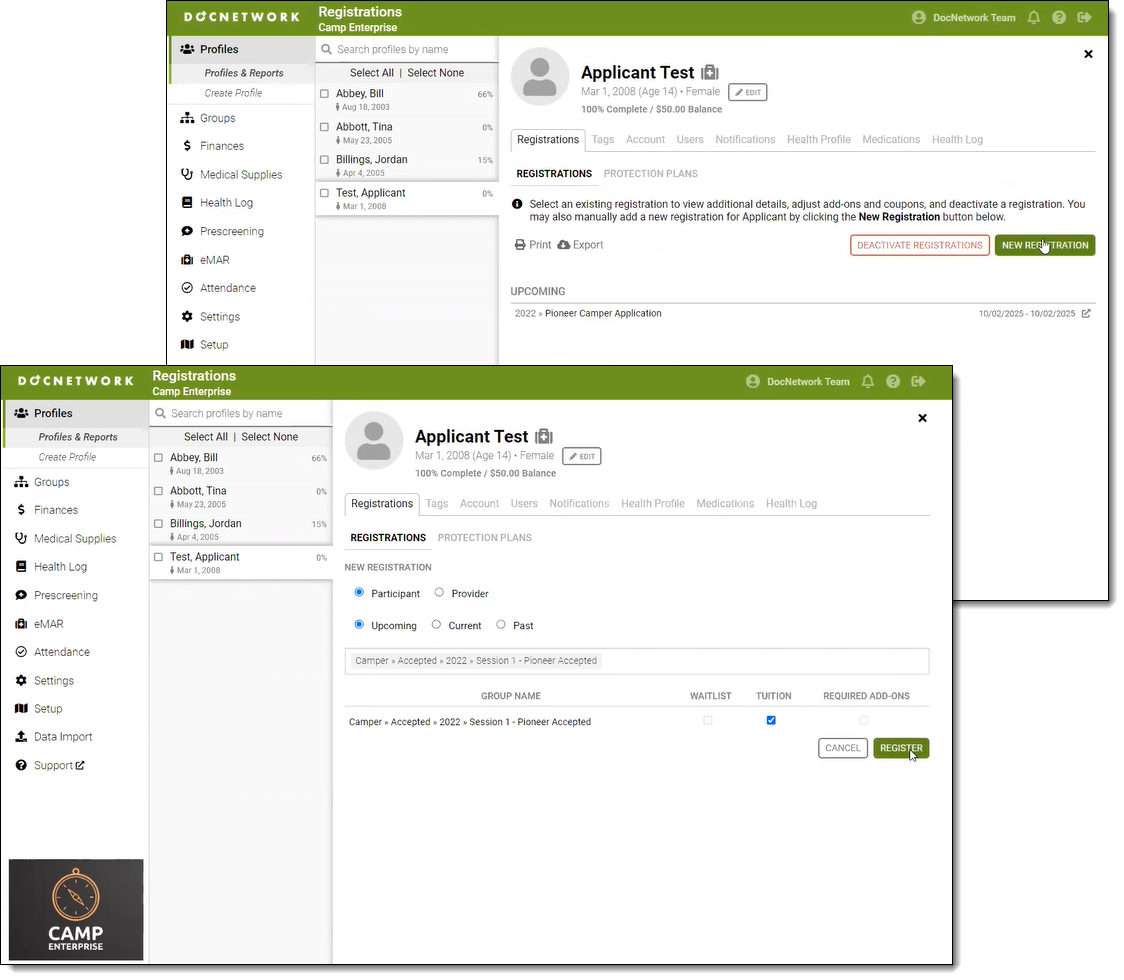This screenshot has height=980, width=1124.
Task: Open Data Import in the sidebar
Action: tap(62, 737)
